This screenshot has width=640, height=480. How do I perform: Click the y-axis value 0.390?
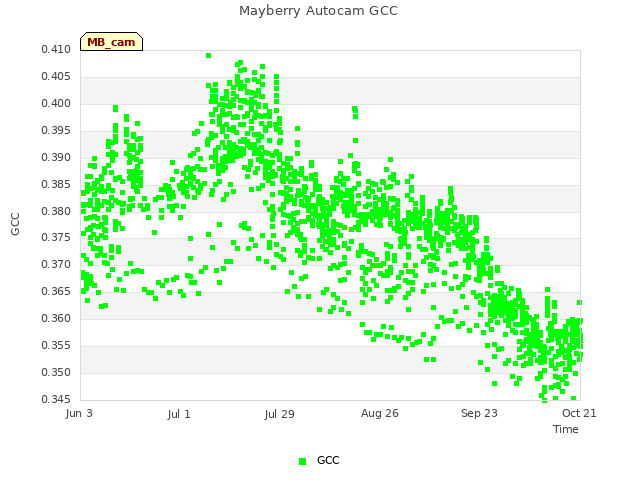[56, 157]
